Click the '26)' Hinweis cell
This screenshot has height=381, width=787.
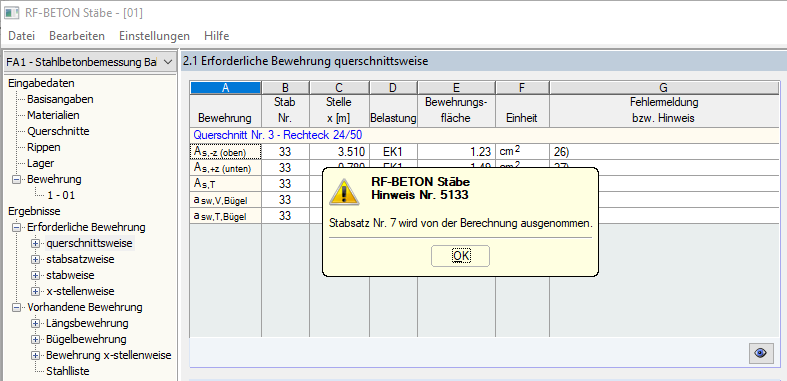[664, 152]
